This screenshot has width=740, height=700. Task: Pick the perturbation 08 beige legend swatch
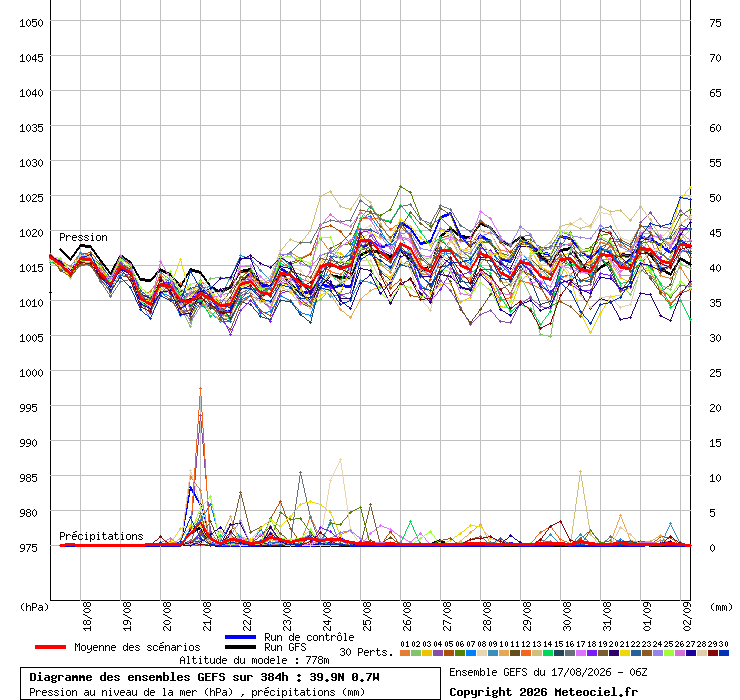point(482,653)
